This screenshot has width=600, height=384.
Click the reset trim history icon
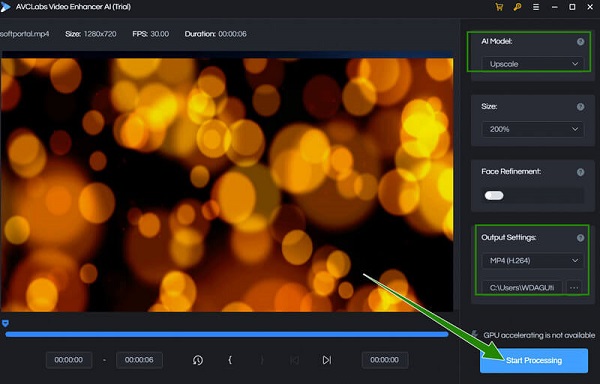[x=198, y=360]
